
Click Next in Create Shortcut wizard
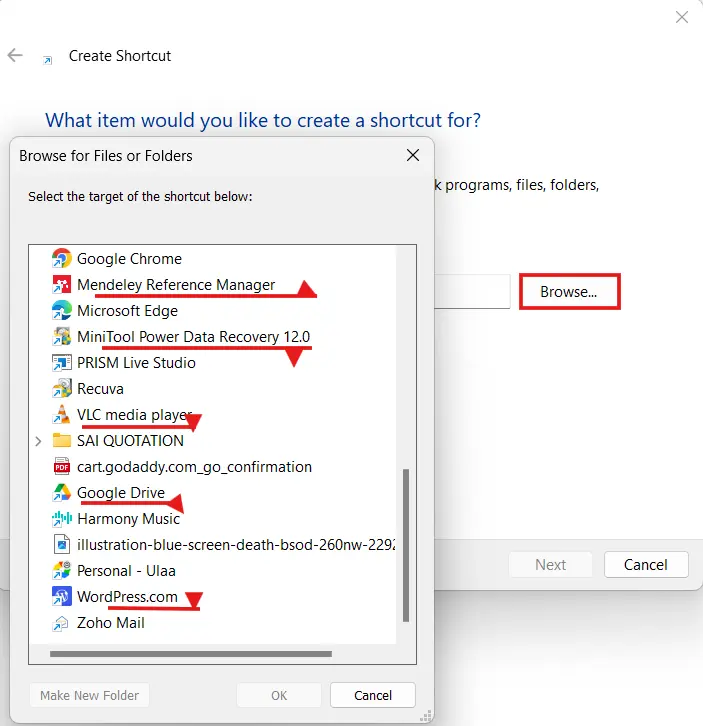click(550, 564)
